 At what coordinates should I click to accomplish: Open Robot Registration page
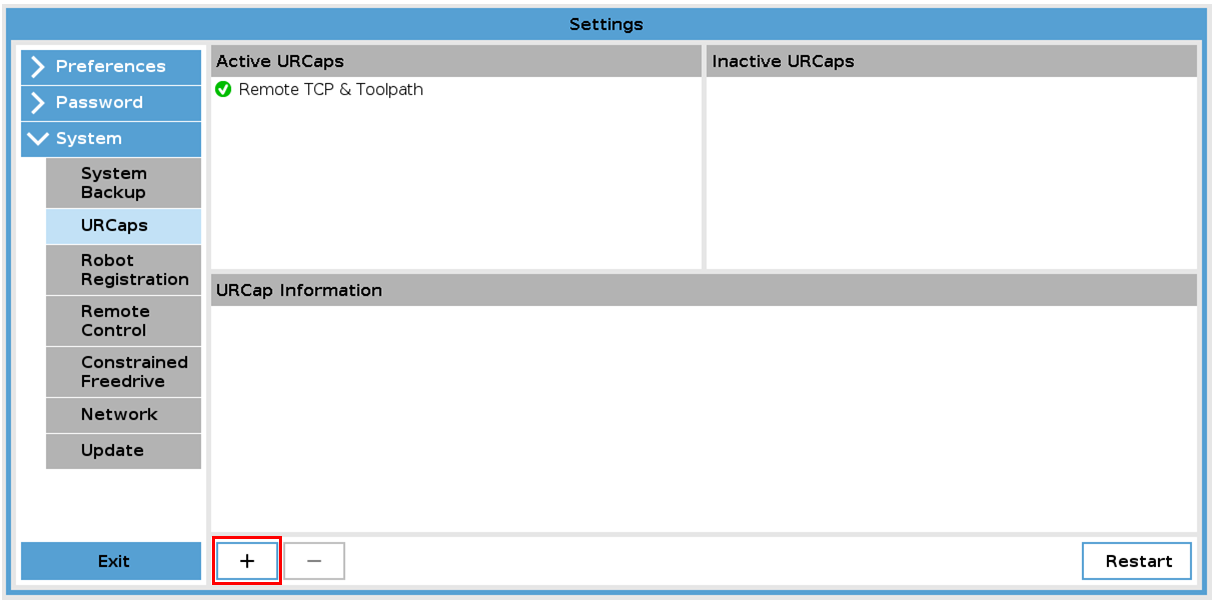(x=123, y=270)
